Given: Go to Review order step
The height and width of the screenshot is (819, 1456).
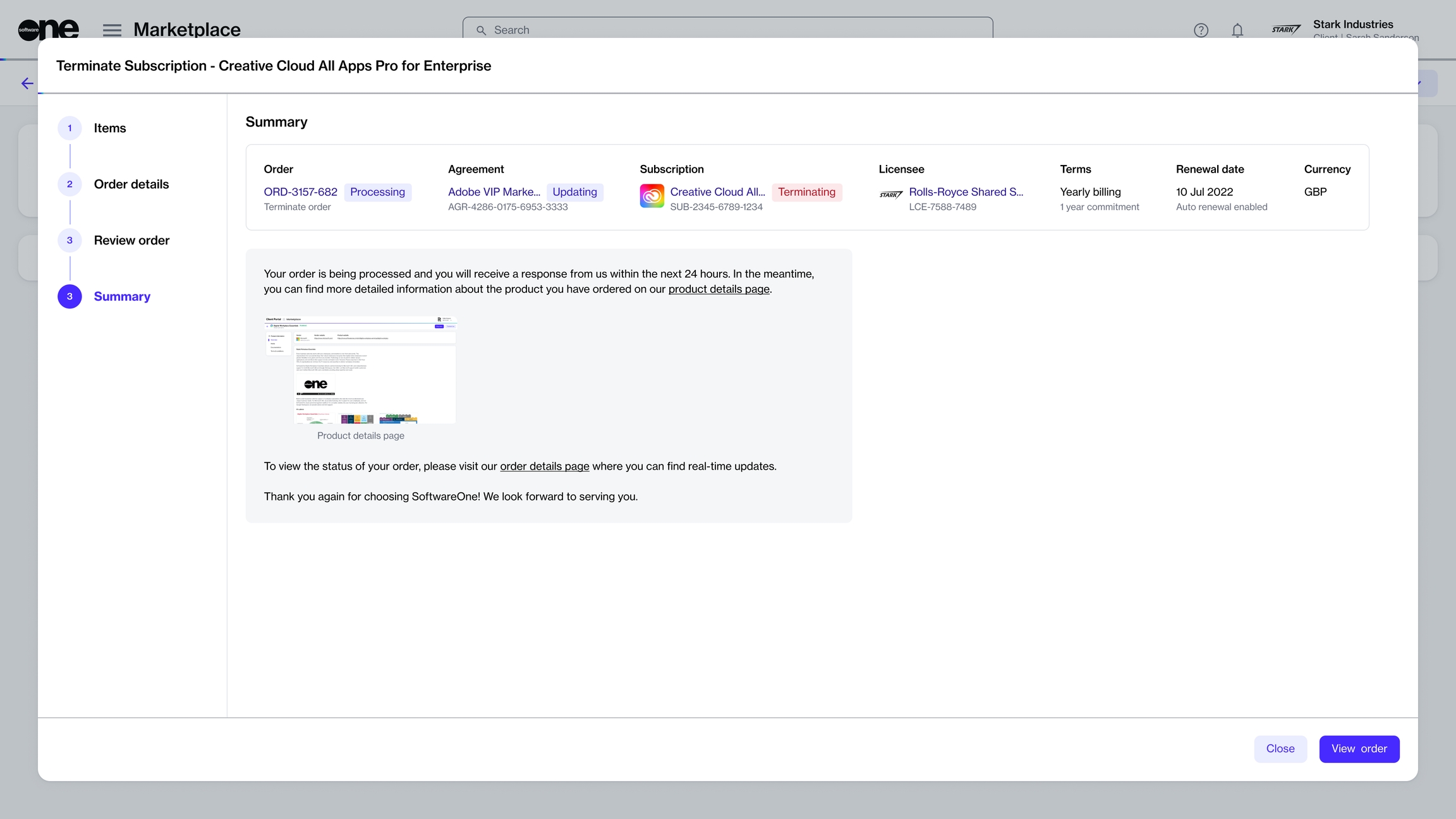Looking at the screenshot, I should pyautogui.click(x=131, y=240).
